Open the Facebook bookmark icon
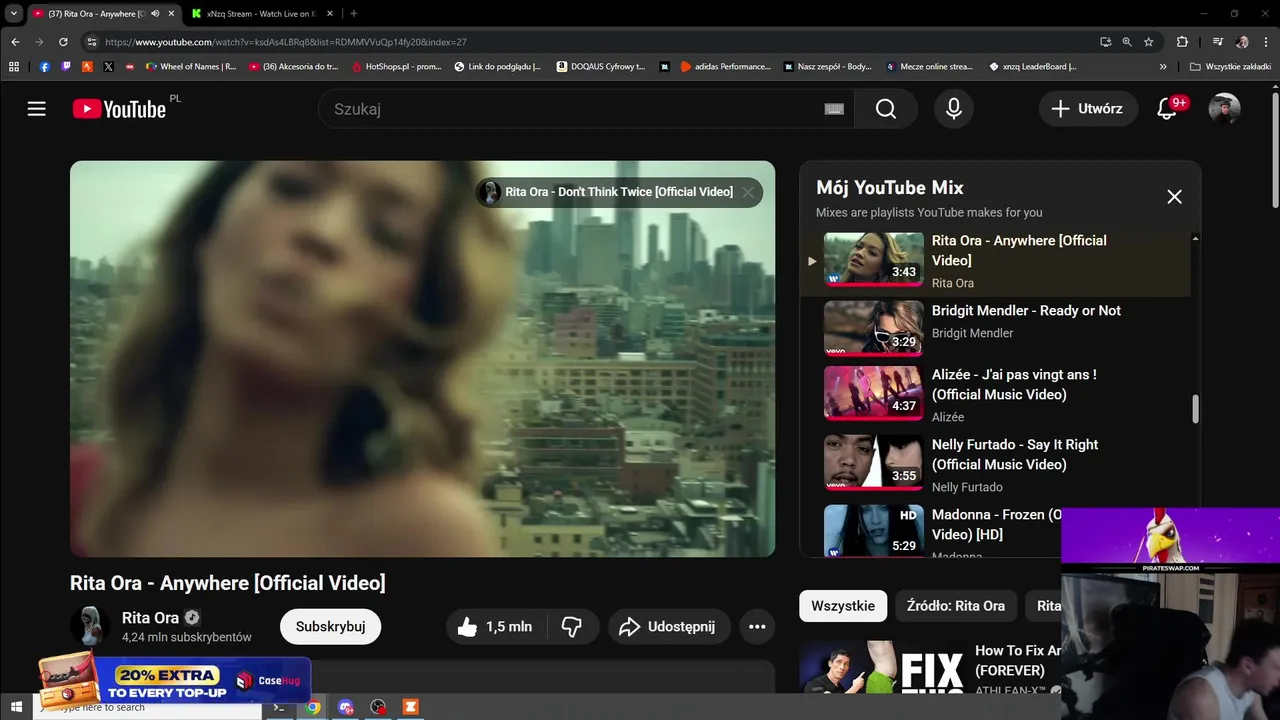The width and height of the screenshot is (1280, 720). tap(45, 67)
